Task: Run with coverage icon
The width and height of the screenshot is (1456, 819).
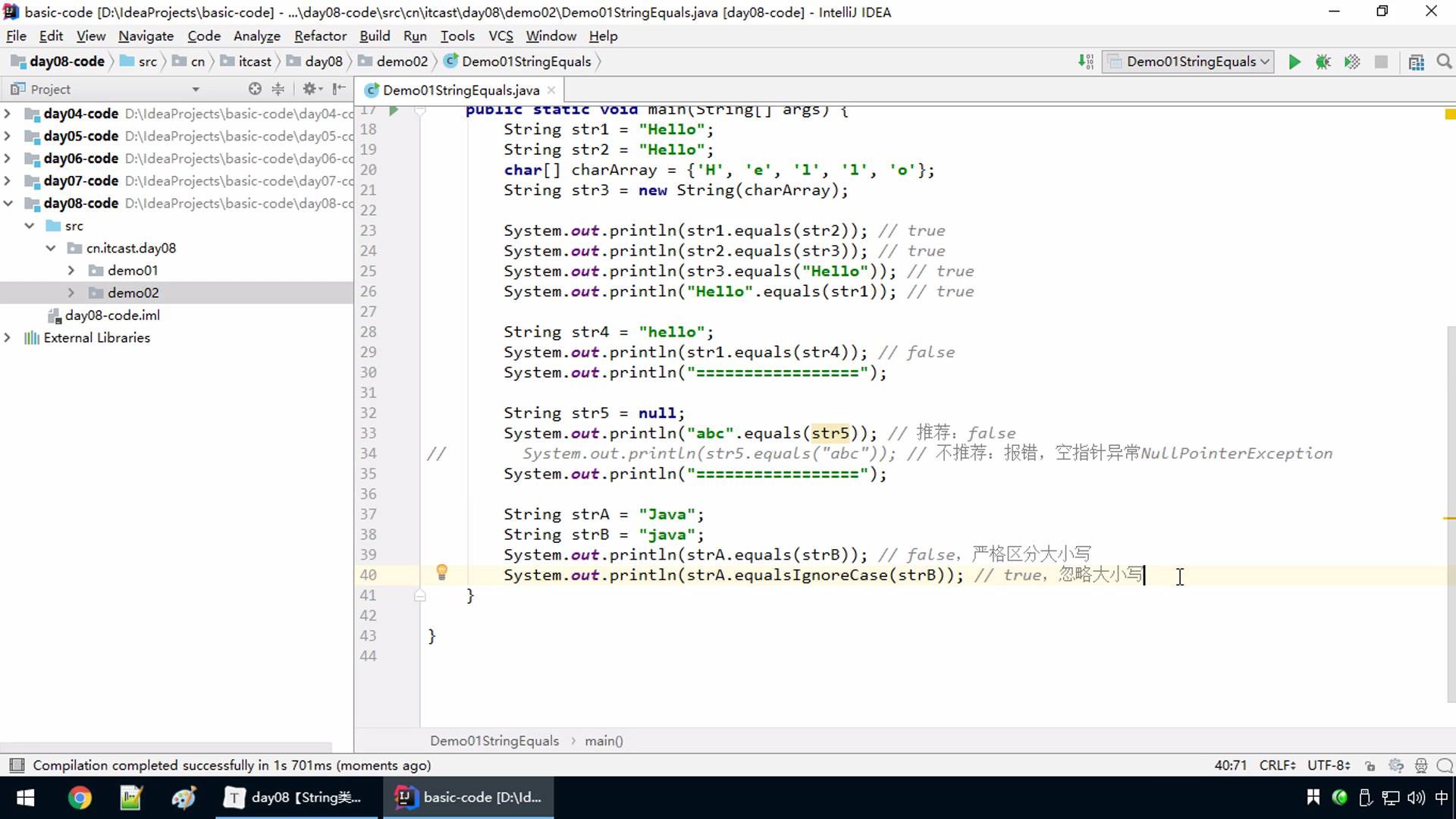Action: click(1352, 62)
